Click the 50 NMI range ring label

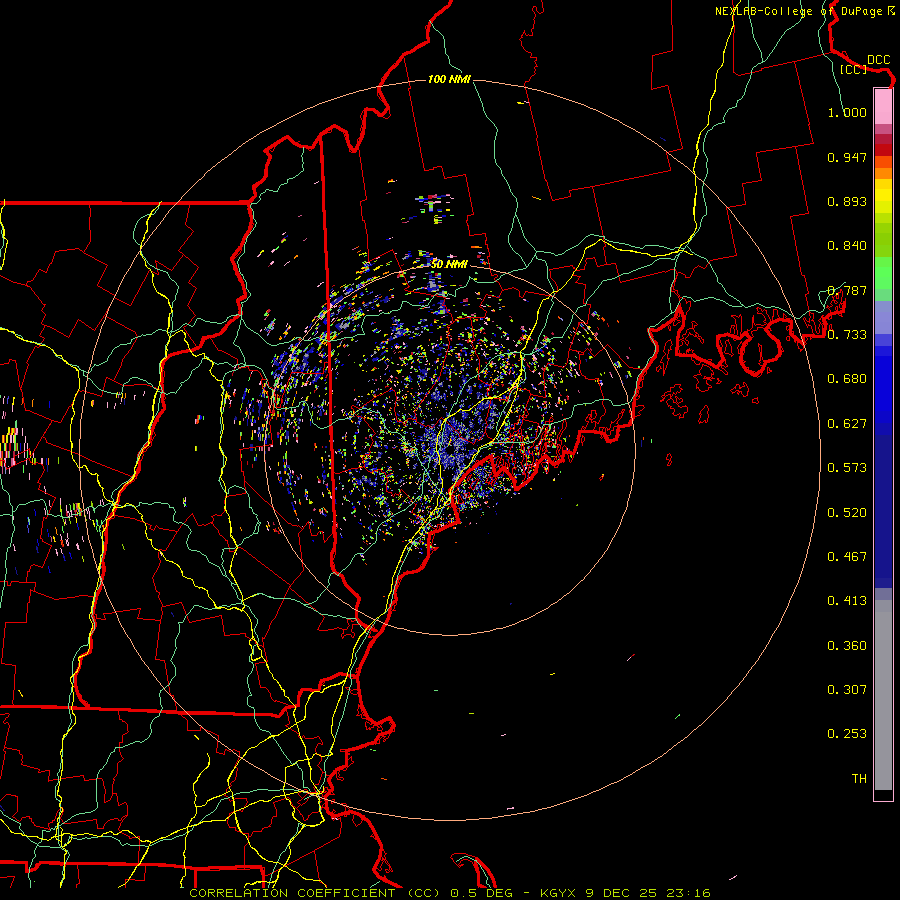(x=449, y=265)
